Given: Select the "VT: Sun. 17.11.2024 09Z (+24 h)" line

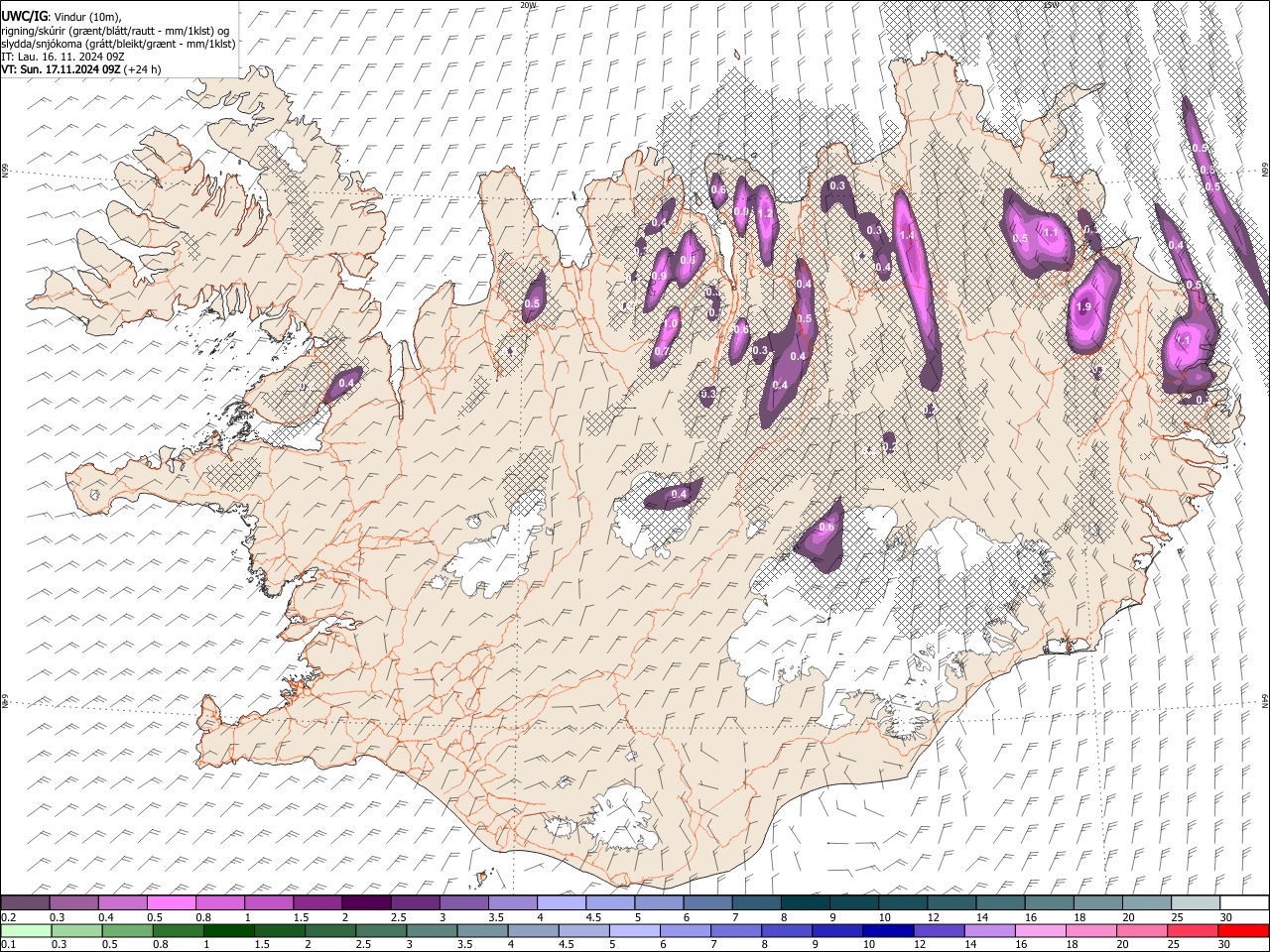Looking at the screenshot, I should tap(81, 69).
